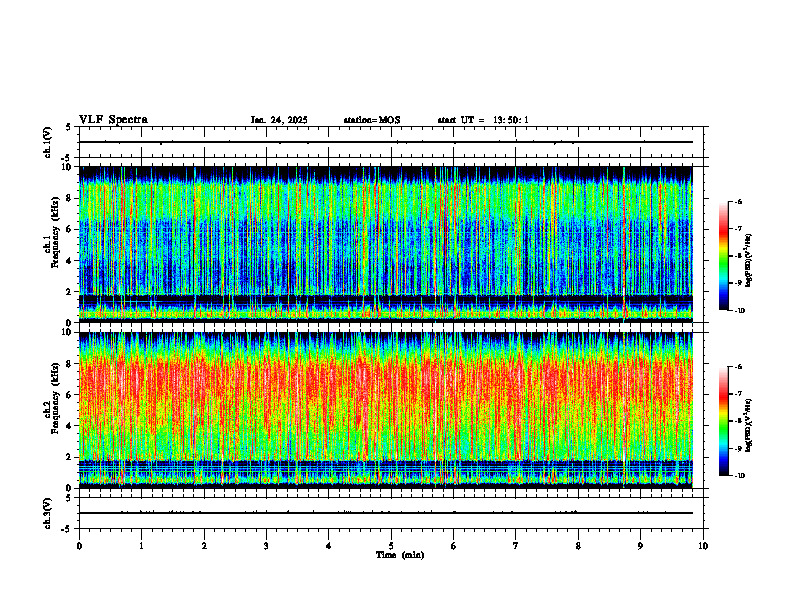Click time axis tick label '10'
Image resolution: width=792 pixels, height=612 pixels.
coord(703,546)
